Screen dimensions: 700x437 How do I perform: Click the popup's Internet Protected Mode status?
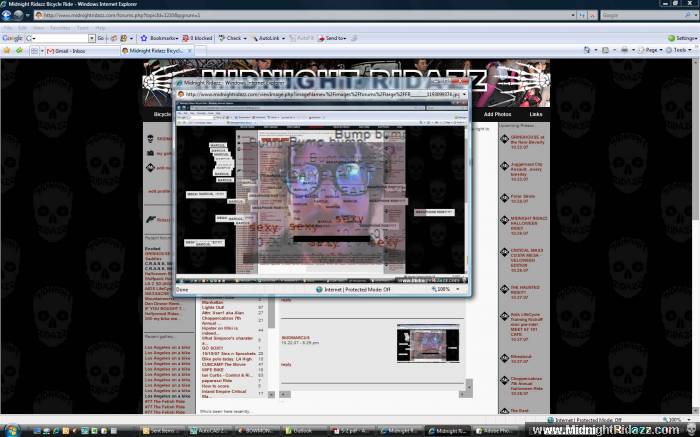[353, 289]
